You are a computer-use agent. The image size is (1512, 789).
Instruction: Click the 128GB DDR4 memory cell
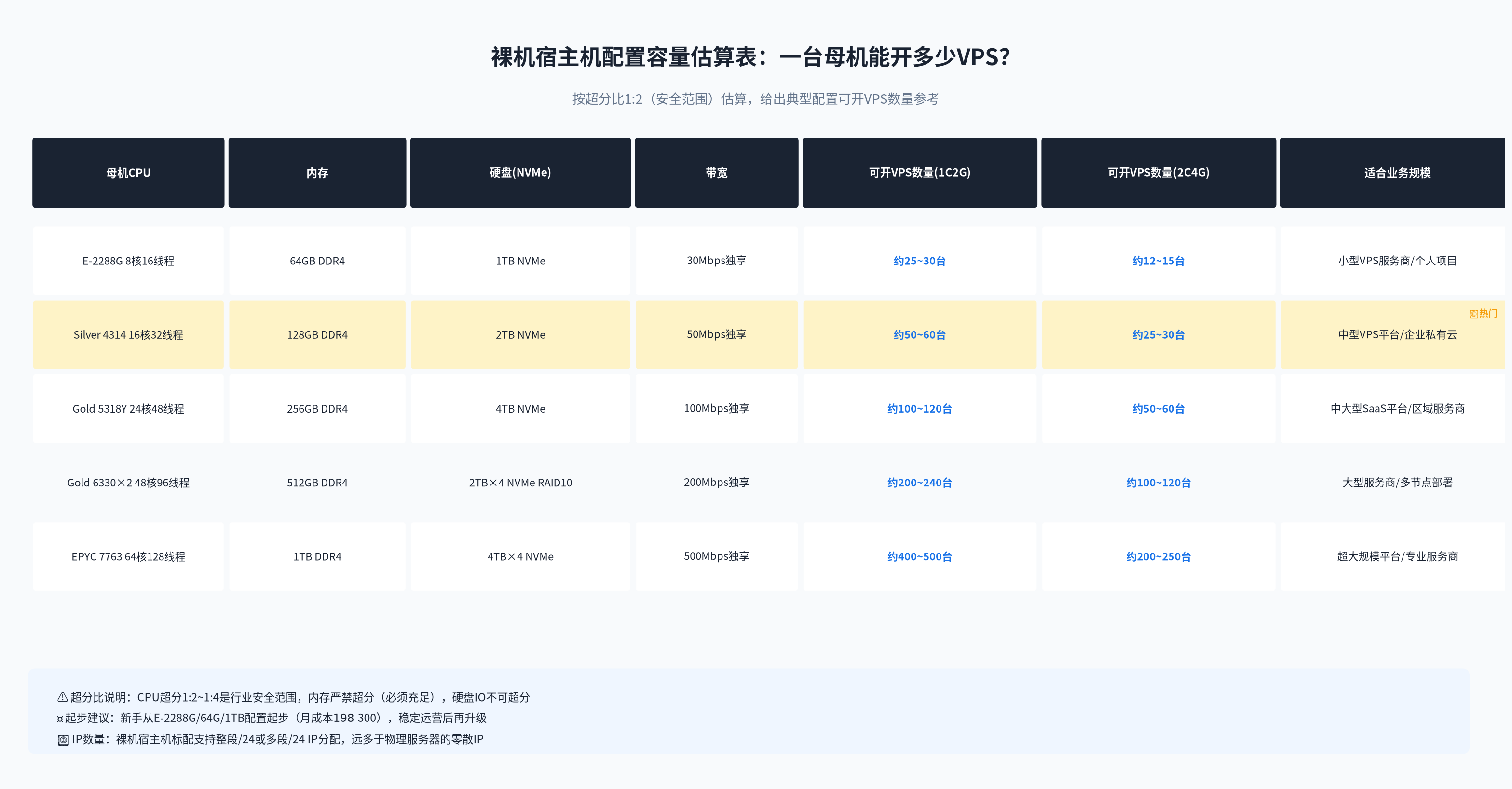point(317,335)
